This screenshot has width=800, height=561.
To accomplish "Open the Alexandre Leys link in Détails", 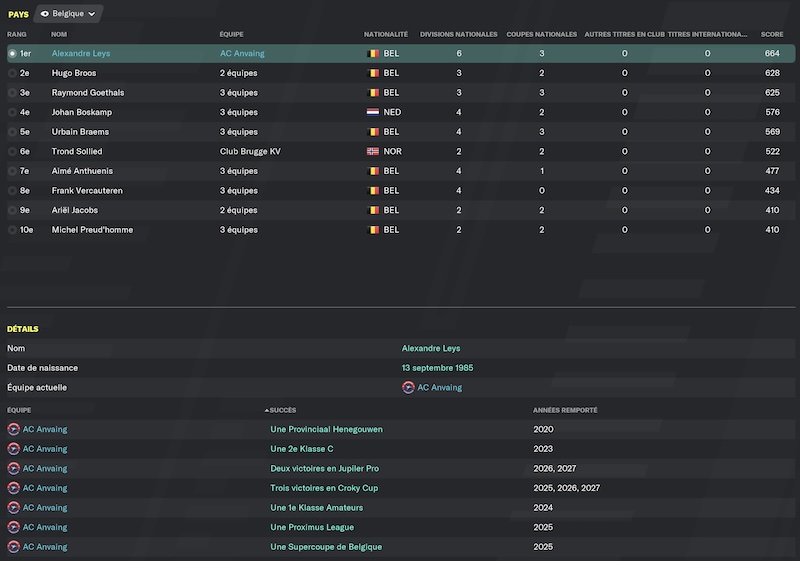I will tap(431, 348).
